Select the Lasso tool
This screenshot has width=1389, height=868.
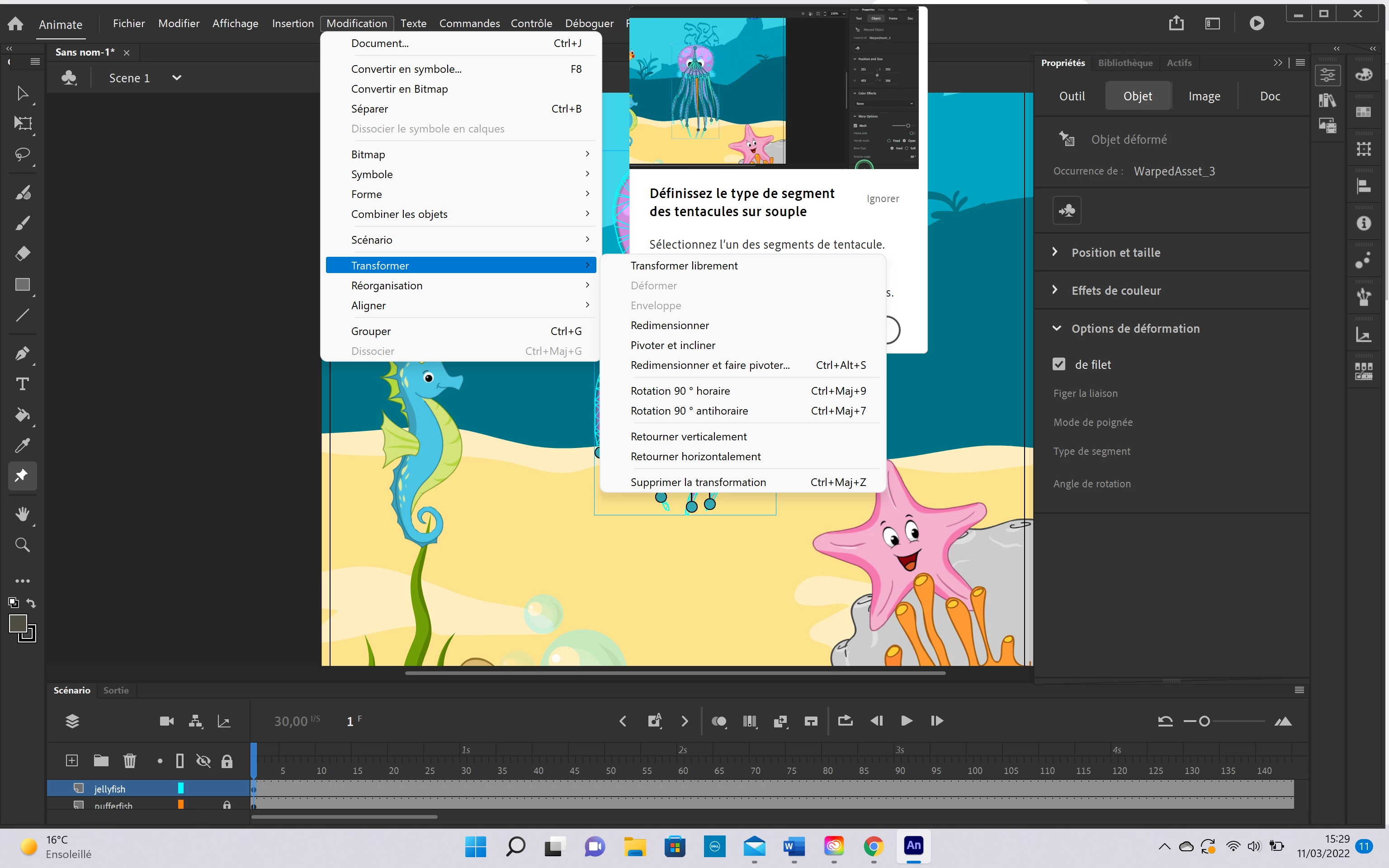(22, 155)
